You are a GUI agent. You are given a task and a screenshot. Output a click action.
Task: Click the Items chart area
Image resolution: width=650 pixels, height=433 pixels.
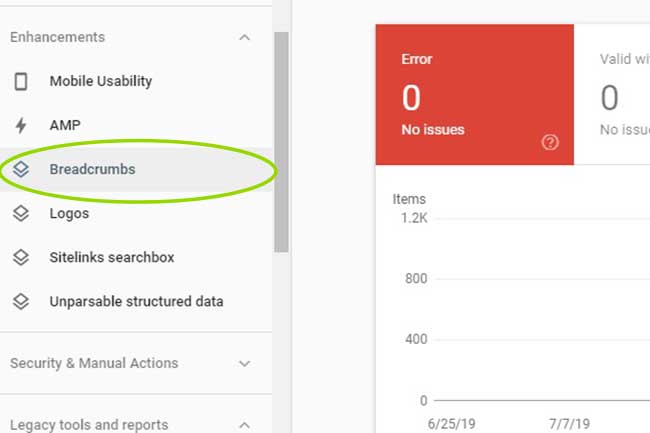pyautogui.click(x=520, y=310)
